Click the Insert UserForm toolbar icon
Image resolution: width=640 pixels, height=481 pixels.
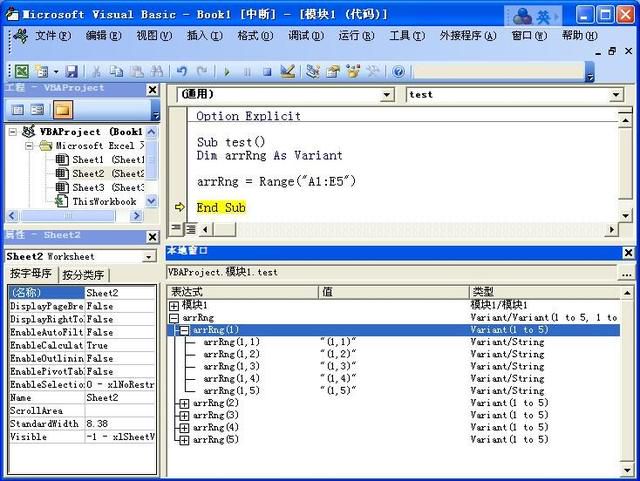(x=41, y=71)
